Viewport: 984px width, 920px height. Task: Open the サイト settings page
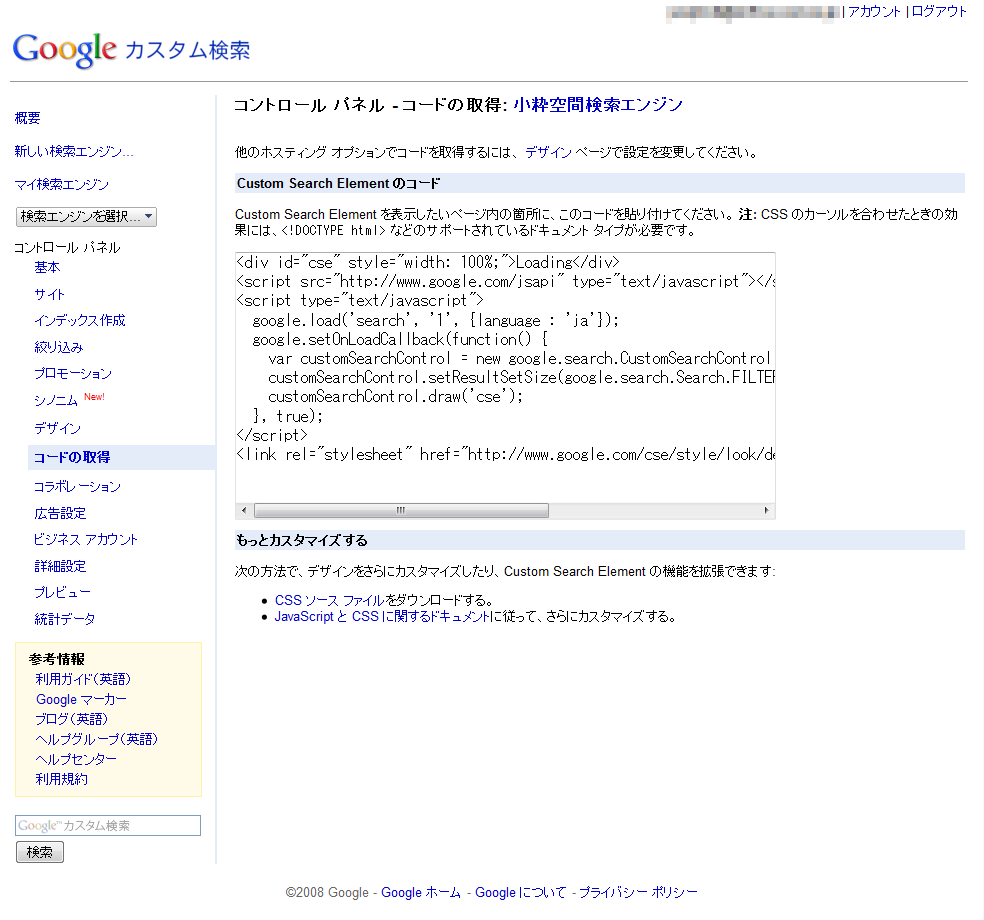click(x=50, y=294)
